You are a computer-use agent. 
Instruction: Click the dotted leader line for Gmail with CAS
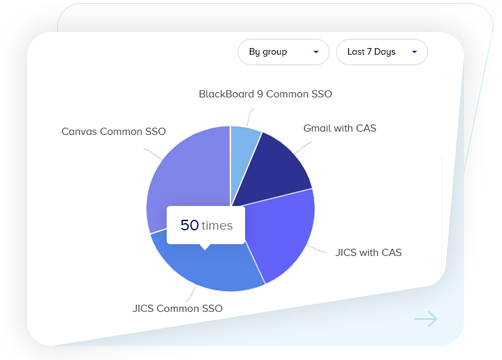click(303, 147)
